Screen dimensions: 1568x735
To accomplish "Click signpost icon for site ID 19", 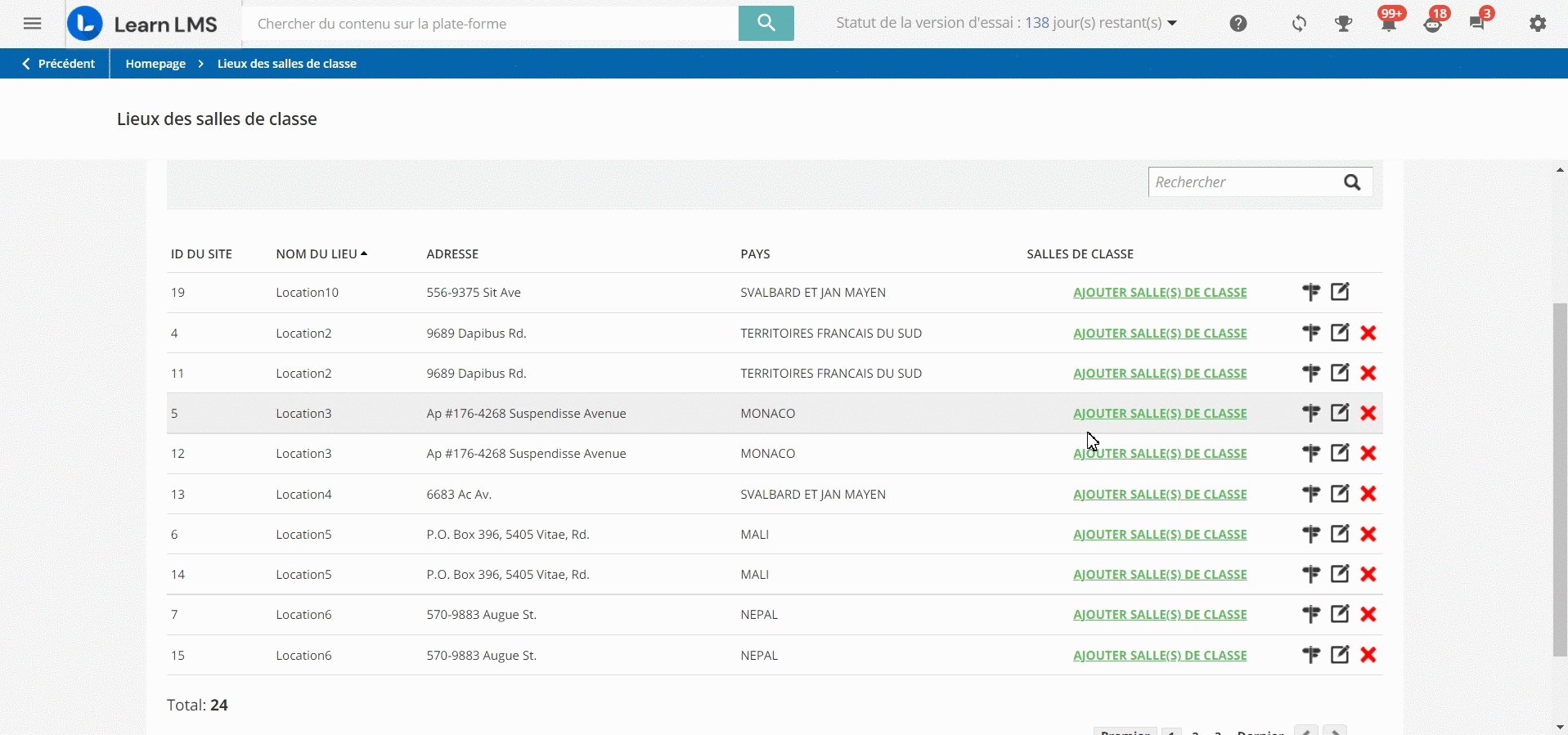I will 1311,292.
